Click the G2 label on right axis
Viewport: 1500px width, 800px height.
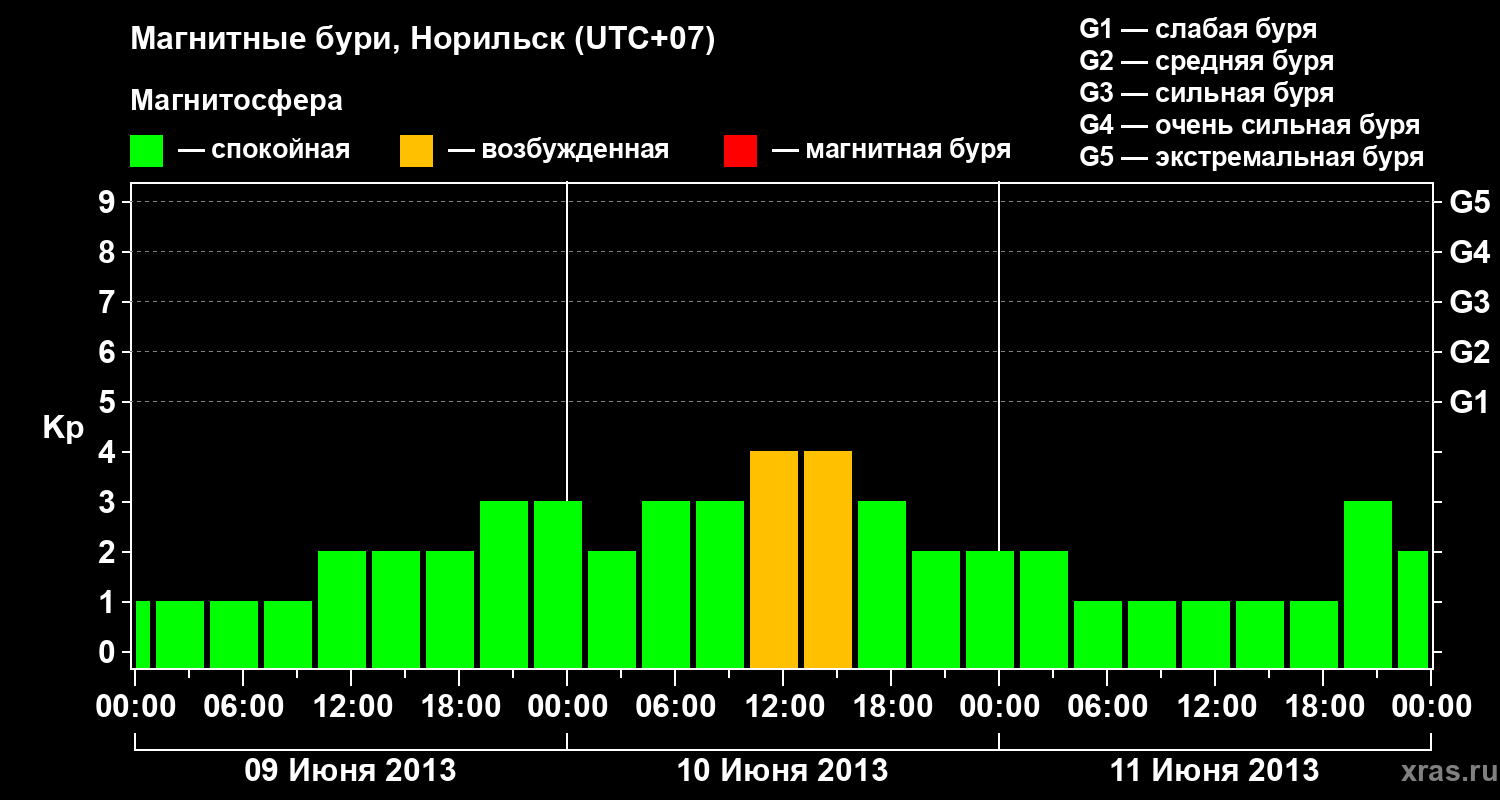[x=1469, y=352]
